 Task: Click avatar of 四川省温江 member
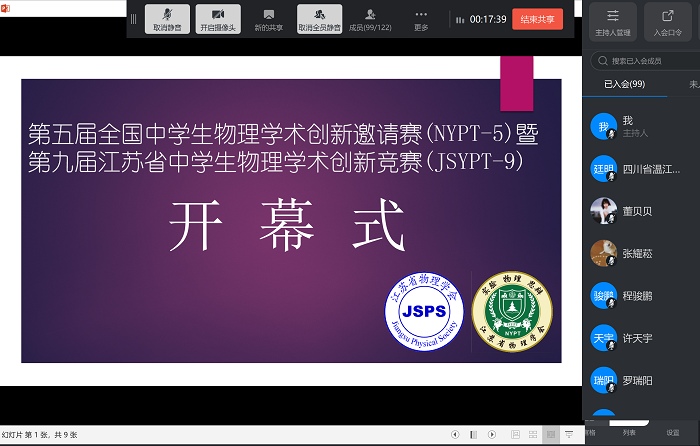[604, 169]
